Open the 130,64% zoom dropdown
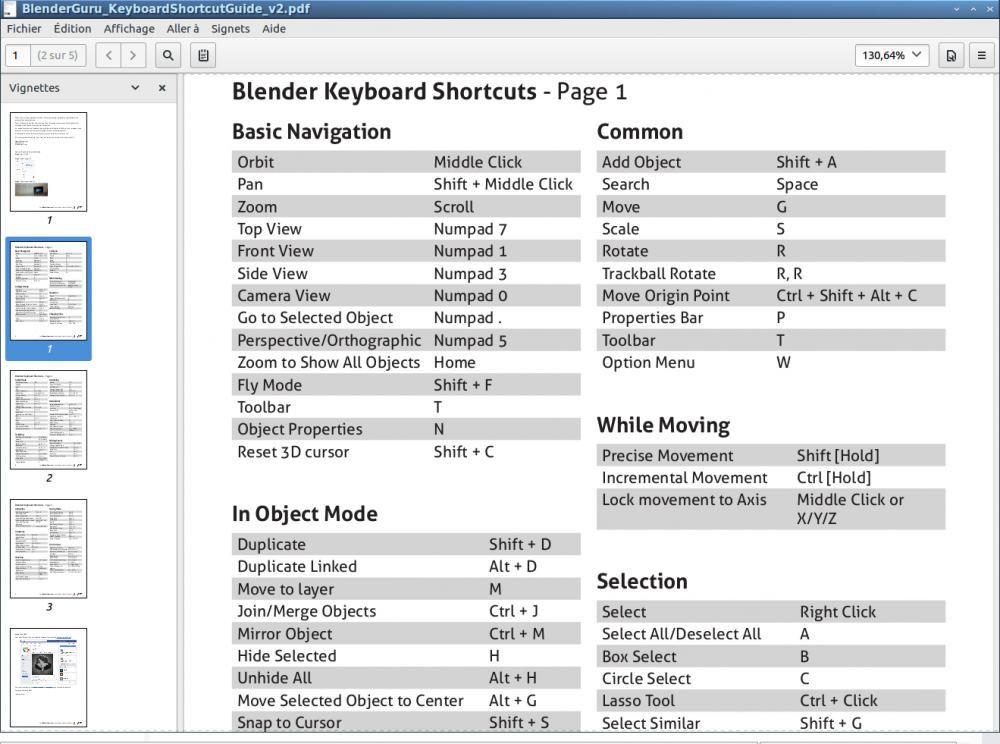Viewport: 1000px width, 744px height. (892, 55)
